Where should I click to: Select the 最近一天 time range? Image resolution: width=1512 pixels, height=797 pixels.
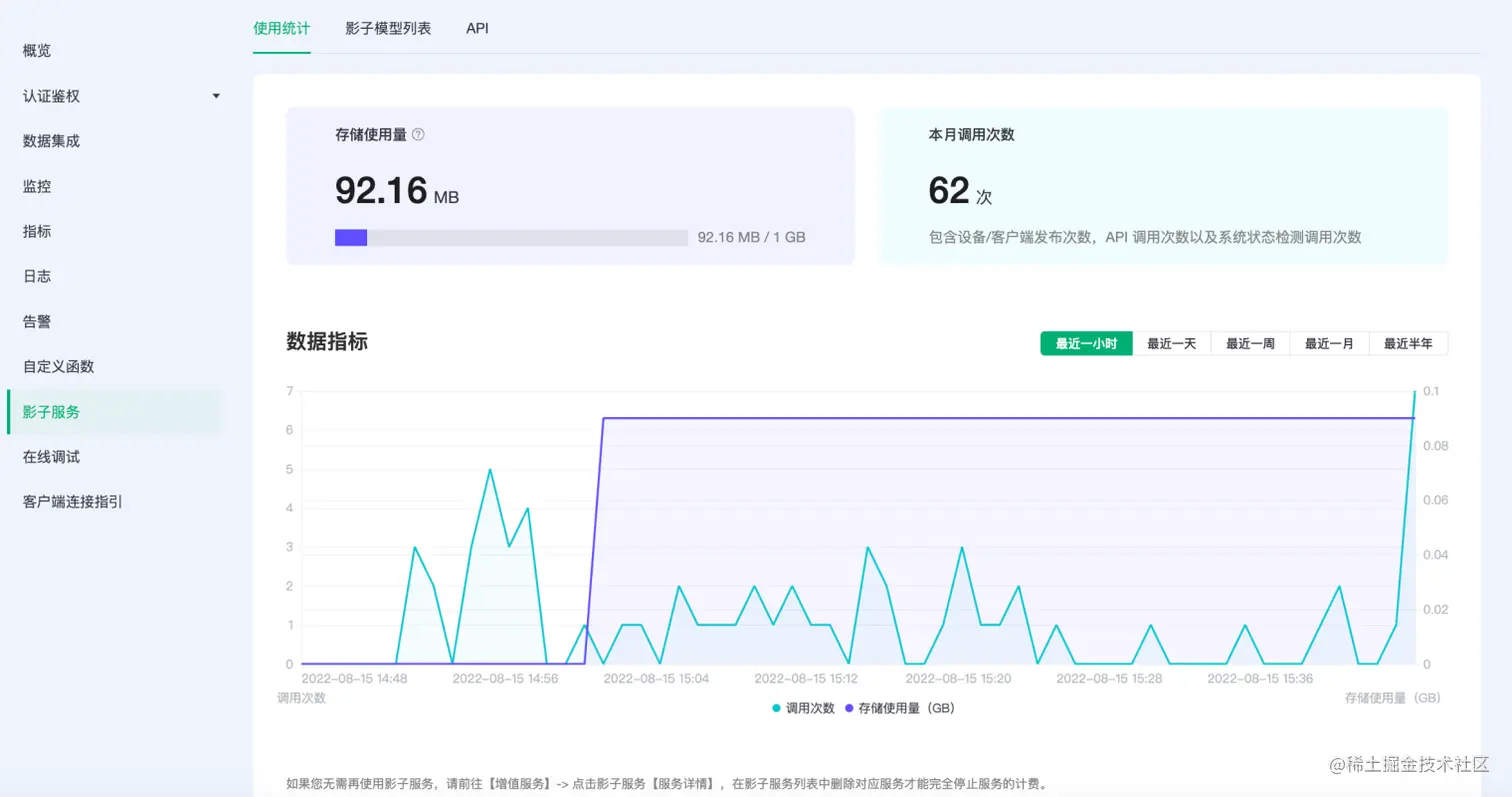(1172, 343)
